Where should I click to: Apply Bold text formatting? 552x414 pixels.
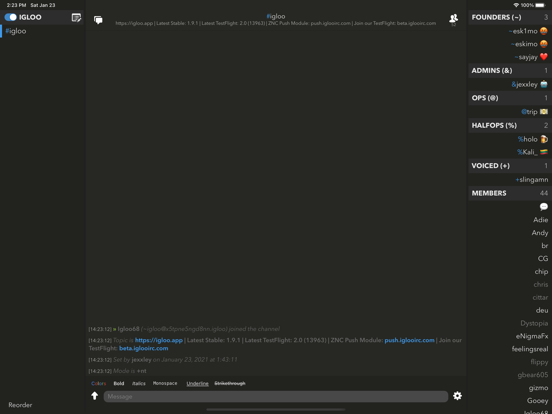pos(119,383)
